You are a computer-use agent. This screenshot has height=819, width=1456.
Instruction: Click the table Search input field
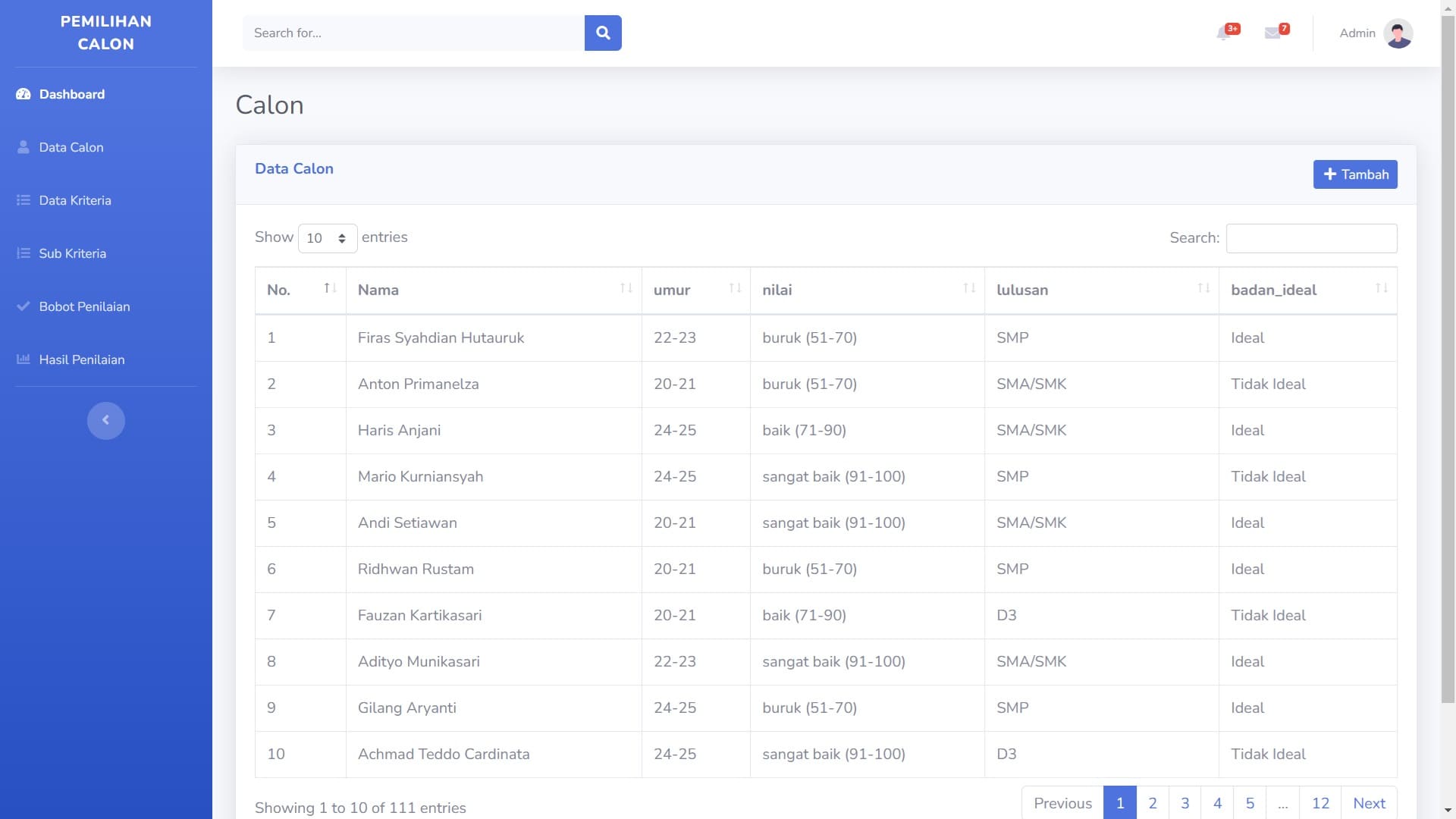[x=1310, y=238]
